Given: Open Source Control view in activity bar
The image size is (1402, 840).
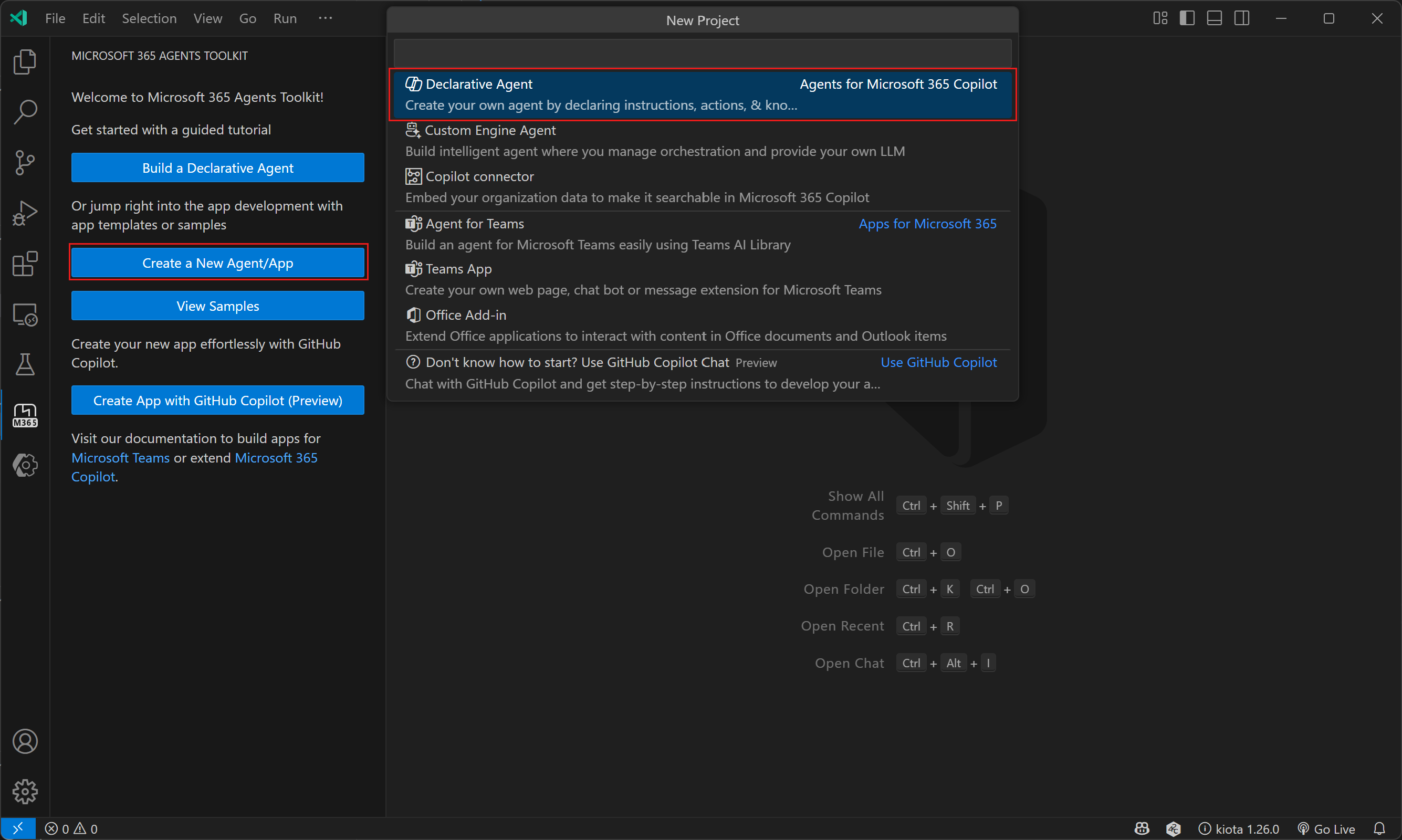Looking at the screenshot, I should tap(25, 162).
